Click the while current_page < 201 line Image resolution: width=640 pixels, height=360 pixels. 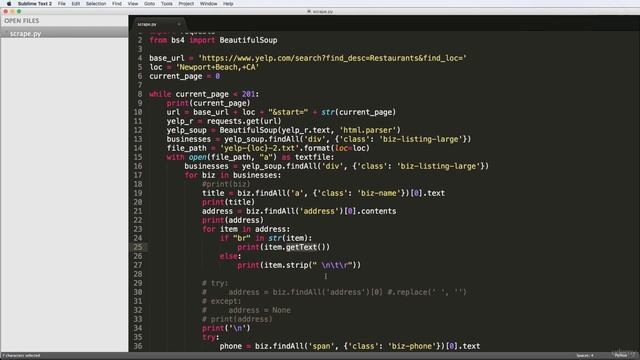tap(204, 94)
